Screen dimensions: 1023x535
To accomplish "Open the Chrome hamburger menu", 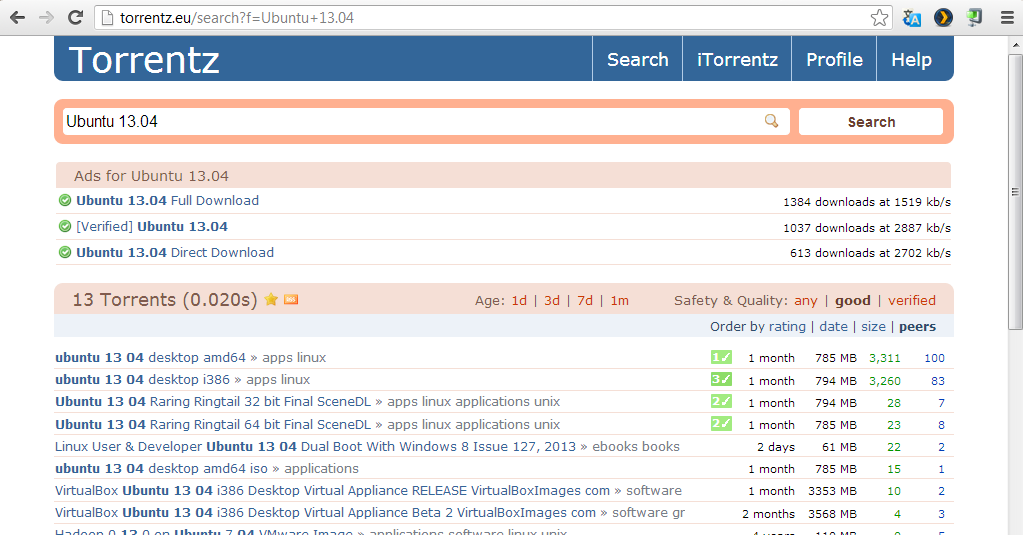I will tap(1007, 18).
